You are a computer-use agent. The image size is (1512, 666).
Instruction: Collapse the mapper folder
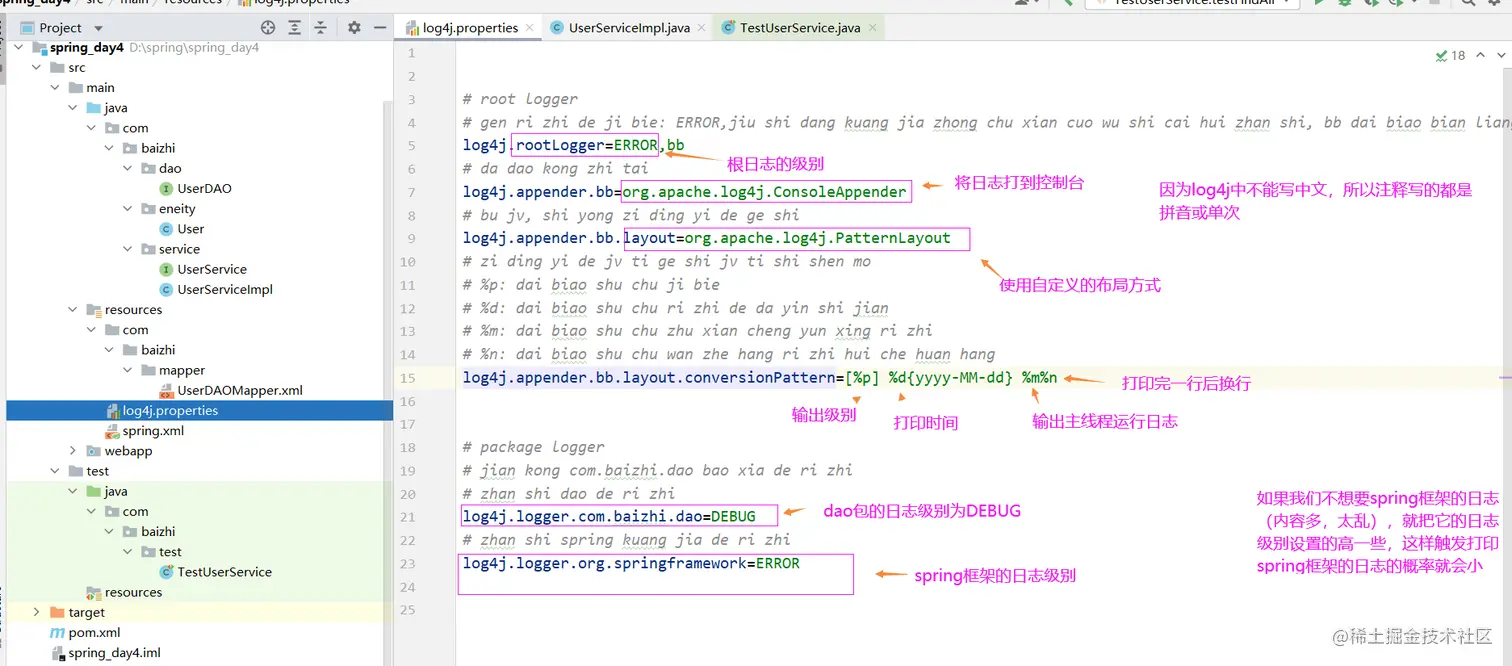(127, 370)
